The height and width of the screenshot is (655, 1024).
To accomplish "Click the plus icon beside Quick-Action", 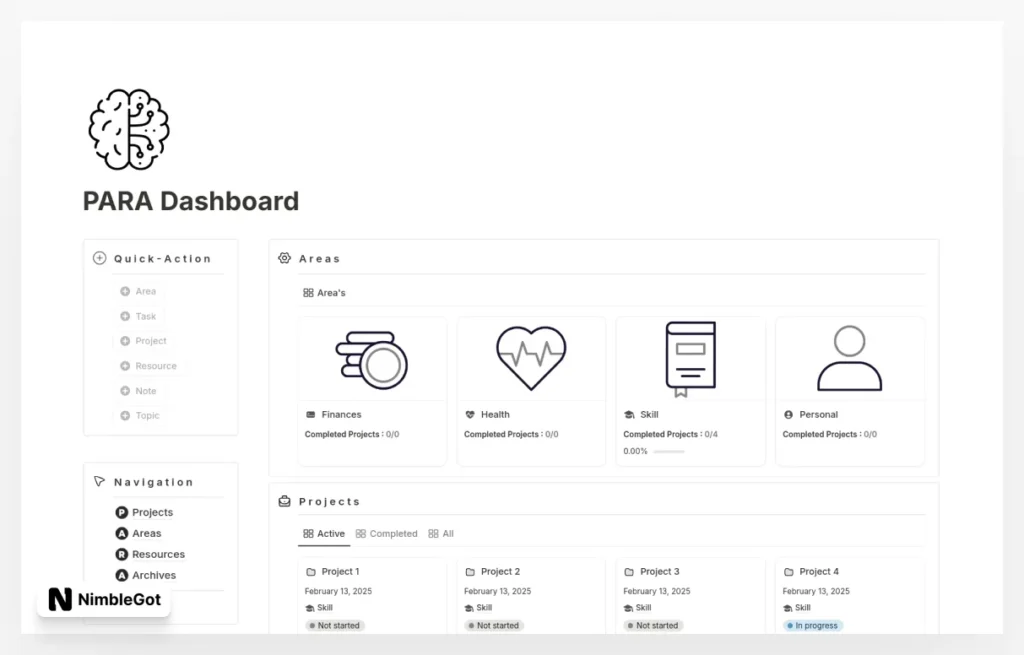I will [x=99, y=257].
